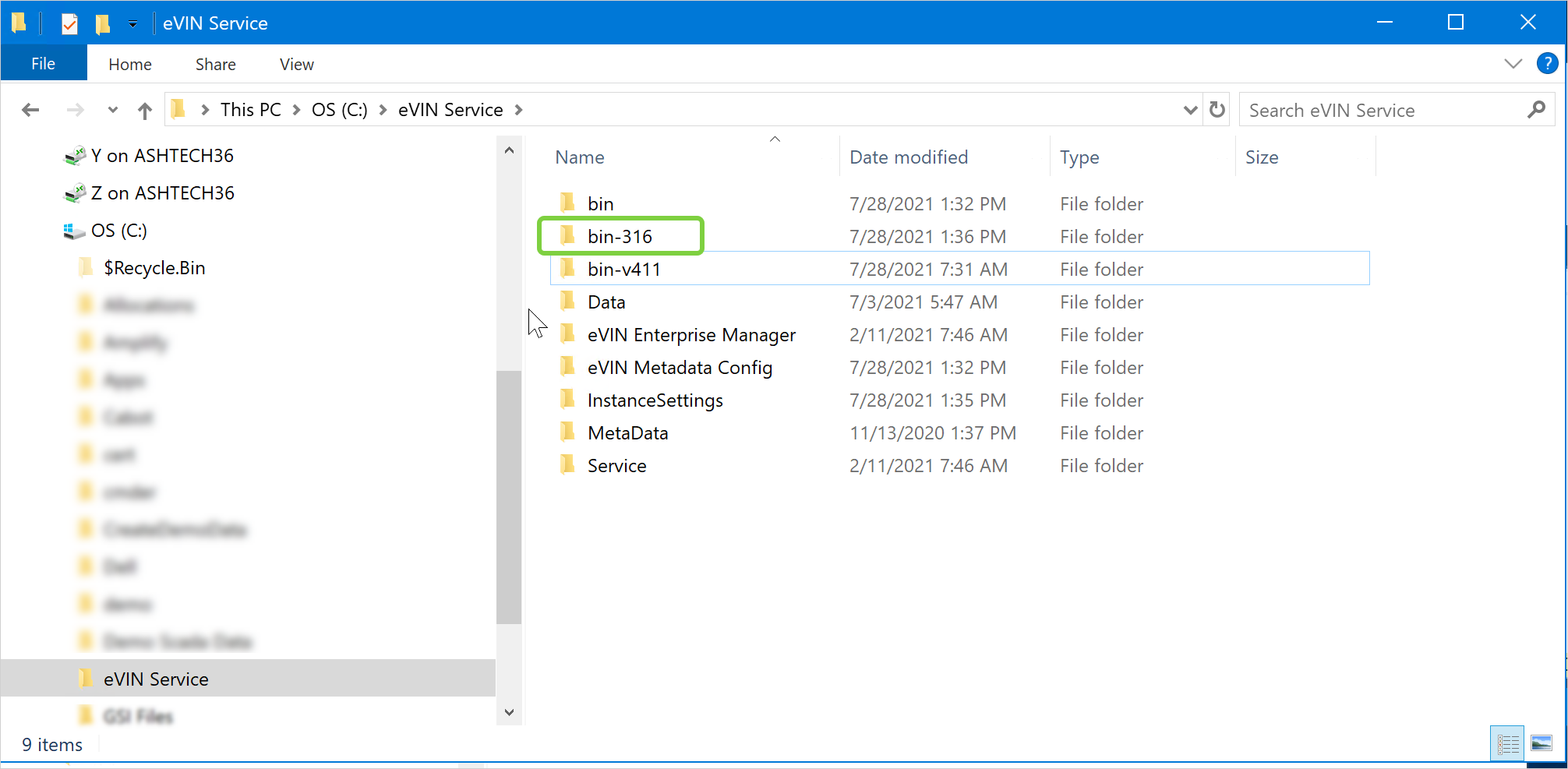
Task: Click the Properties icon in the quick access toolbar
Action: [x=69, y=23]
